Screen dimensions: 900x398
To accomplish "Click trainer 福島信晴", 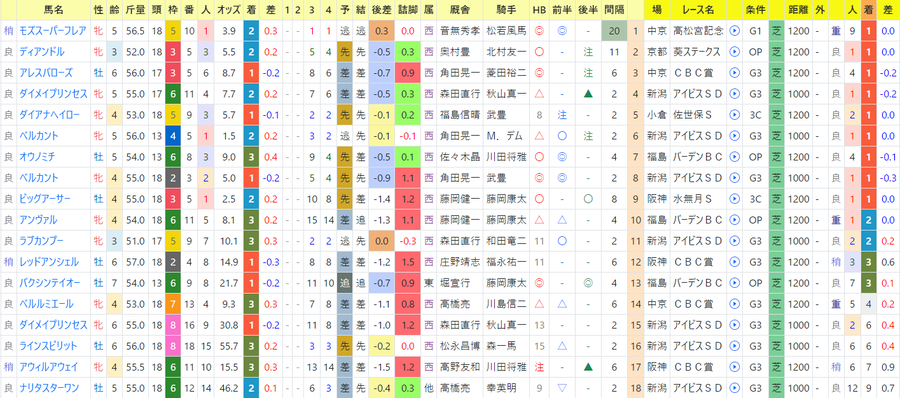I will click(x=459, y=115).
